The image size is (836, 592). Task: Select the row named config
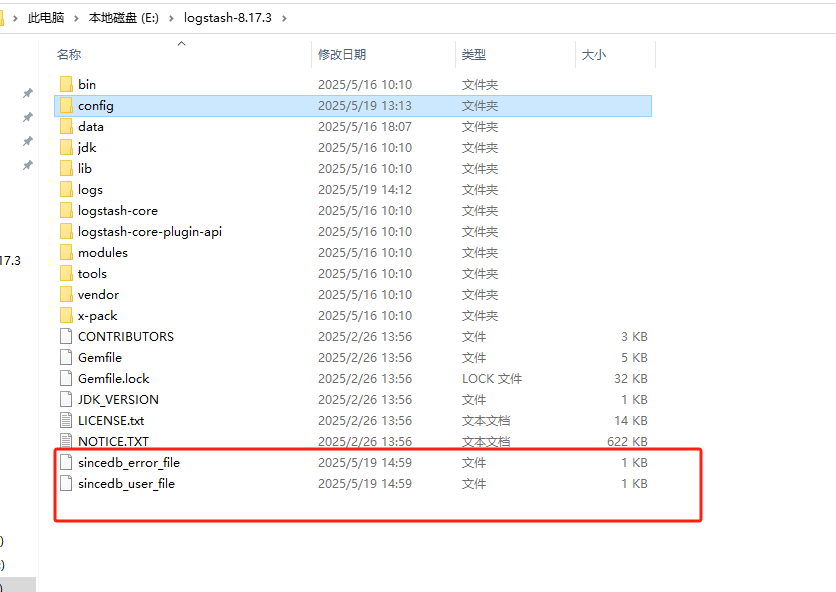(353, 106)
